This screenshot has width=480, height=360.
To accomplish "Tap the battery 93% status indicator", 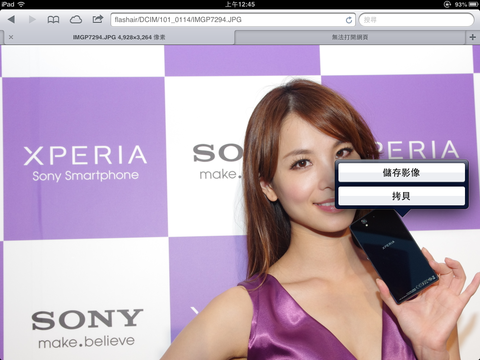I will [466, 4].
